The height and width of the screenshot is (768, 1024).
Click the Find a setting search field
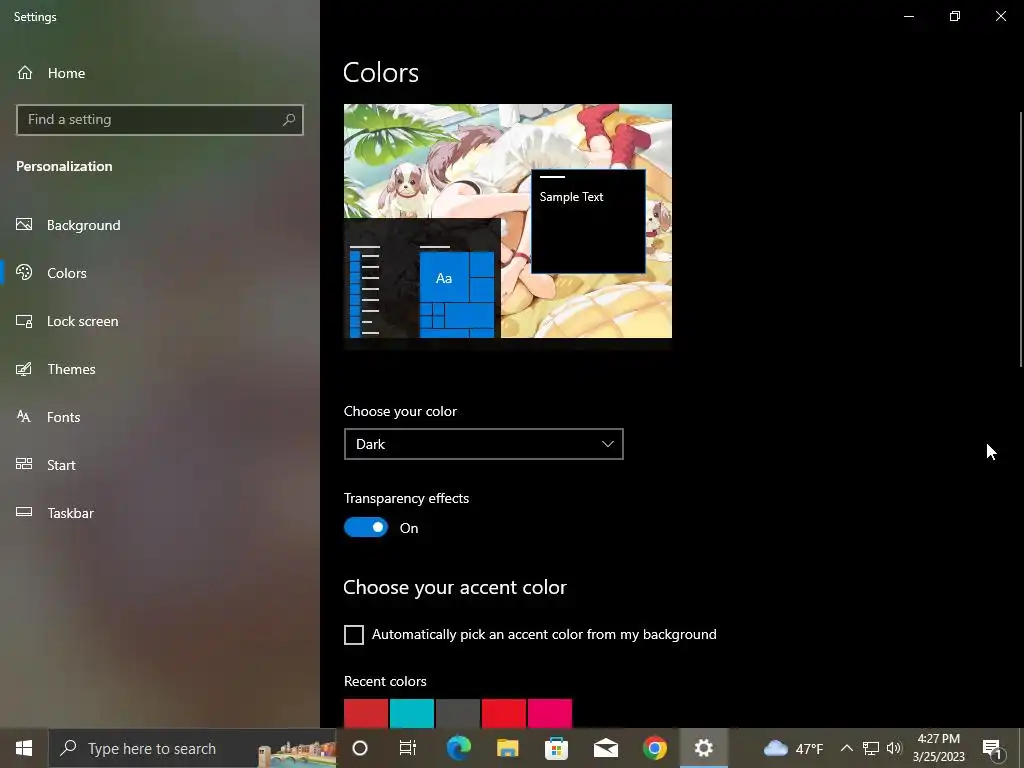point(160,120)
